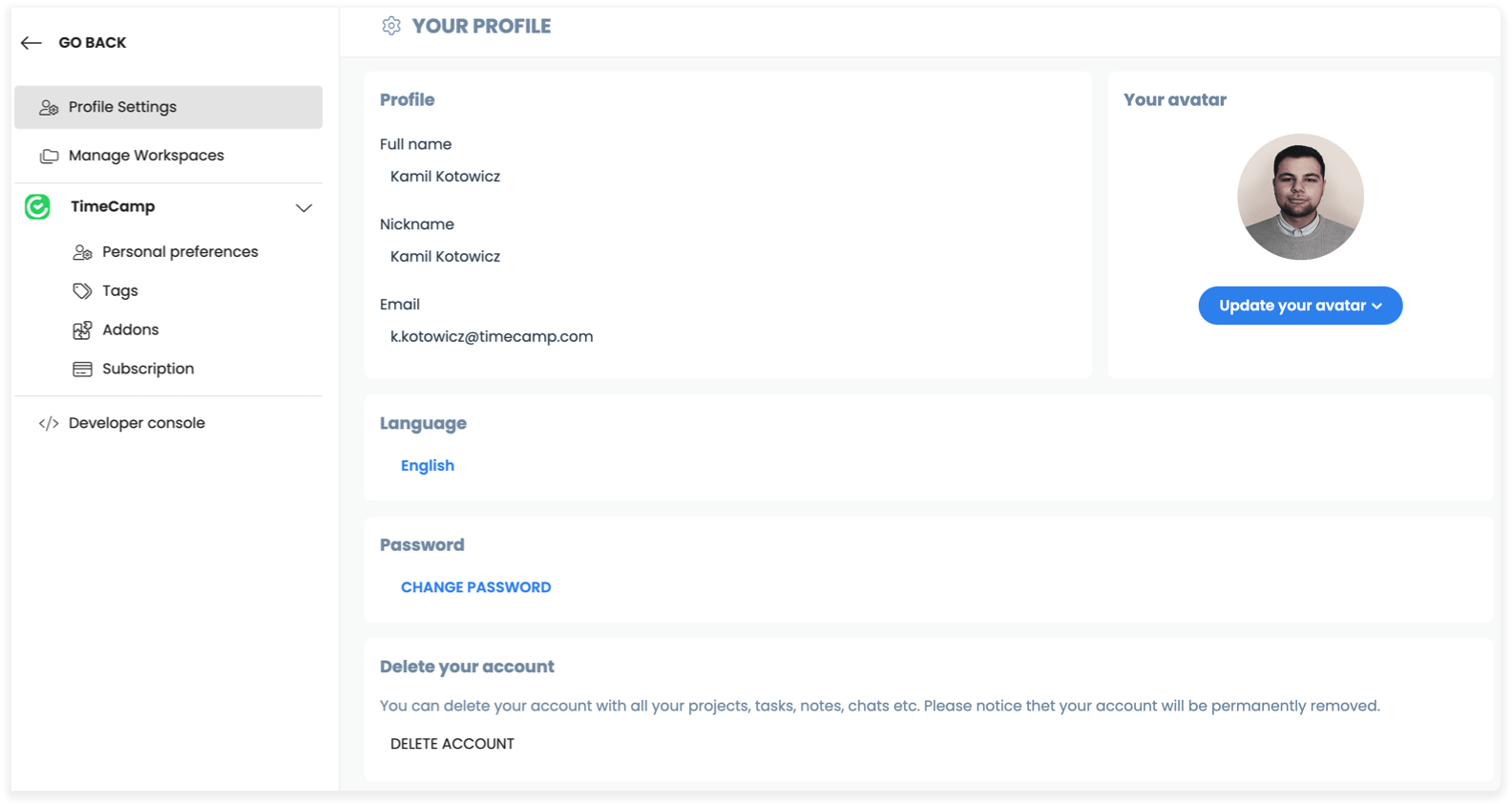Click the Profile Settings person icon
Viewport: 1512px width, 806px height.
coord(49,108)
